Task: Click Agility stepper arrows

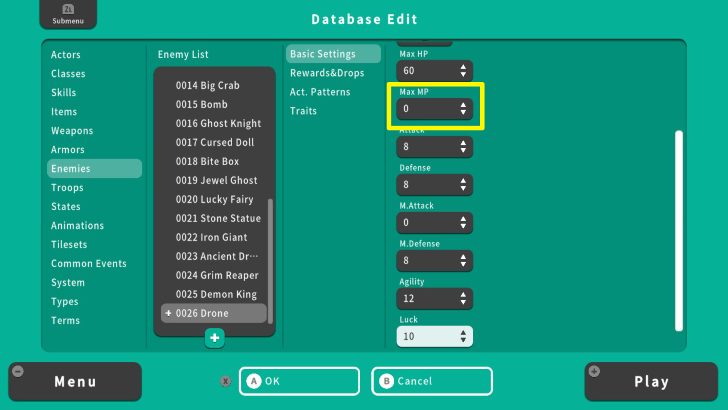Action: [463, 299]
